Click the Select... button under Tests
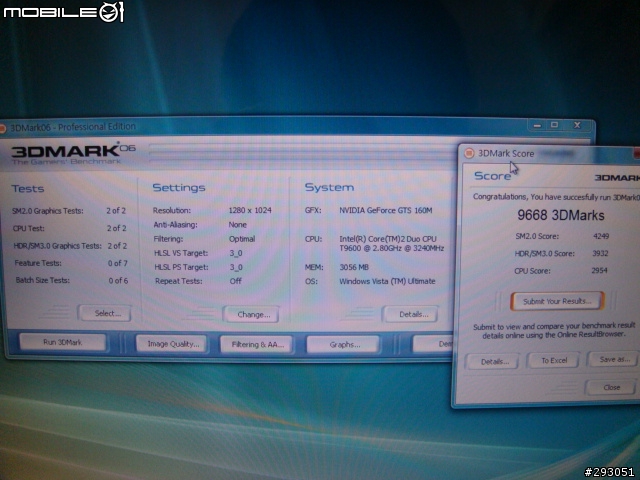The width and height of the screenshot is (640, 480). pyautogui.click(x=105, y=313)
